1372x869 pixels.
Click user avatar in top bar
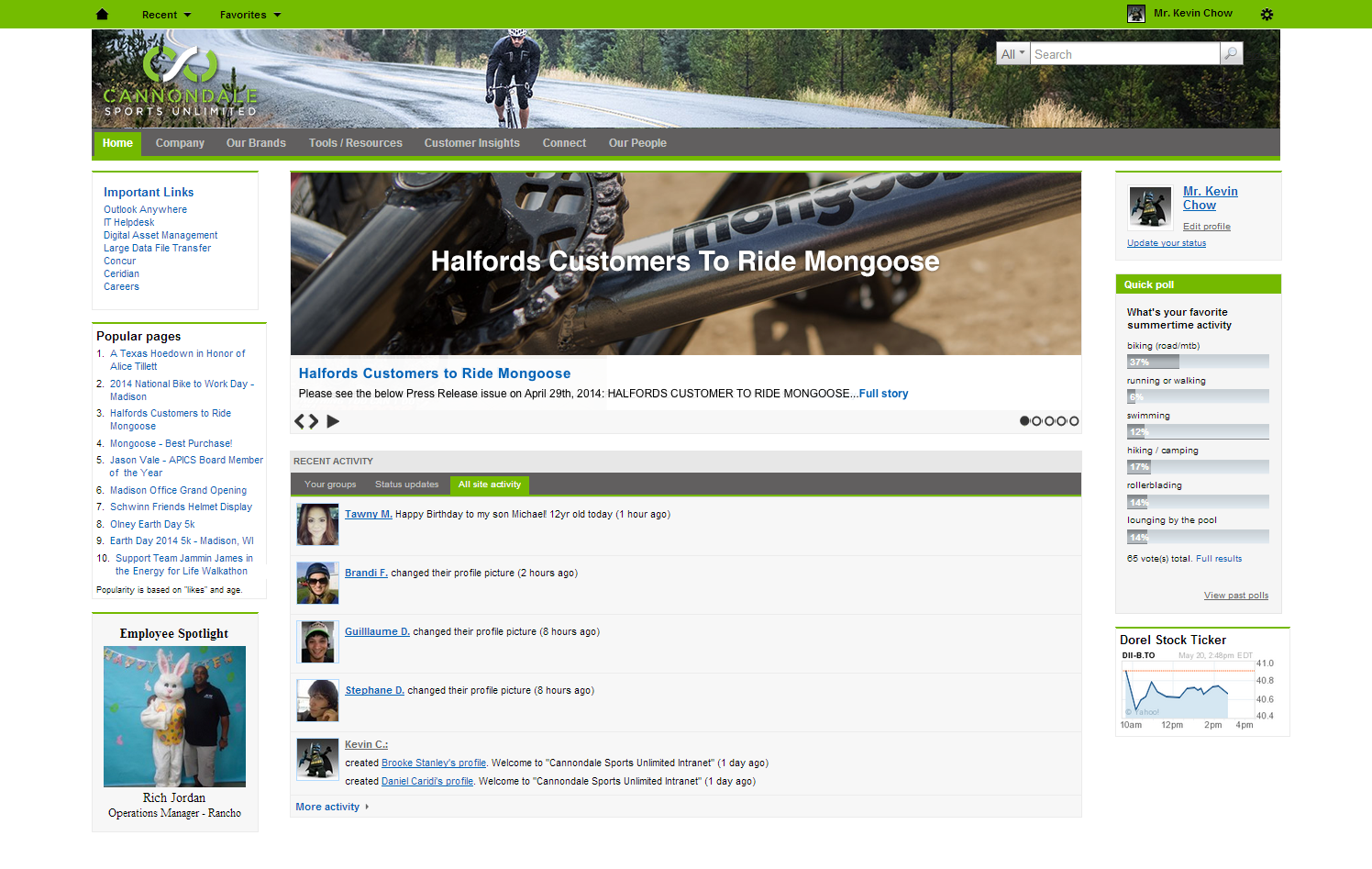(x=1136, y=14)
